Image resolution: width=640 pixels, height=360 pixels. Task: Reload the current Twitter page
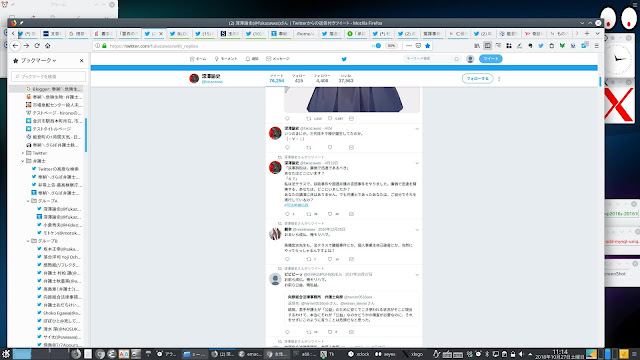pyautogui.click(x=37, y=46)
